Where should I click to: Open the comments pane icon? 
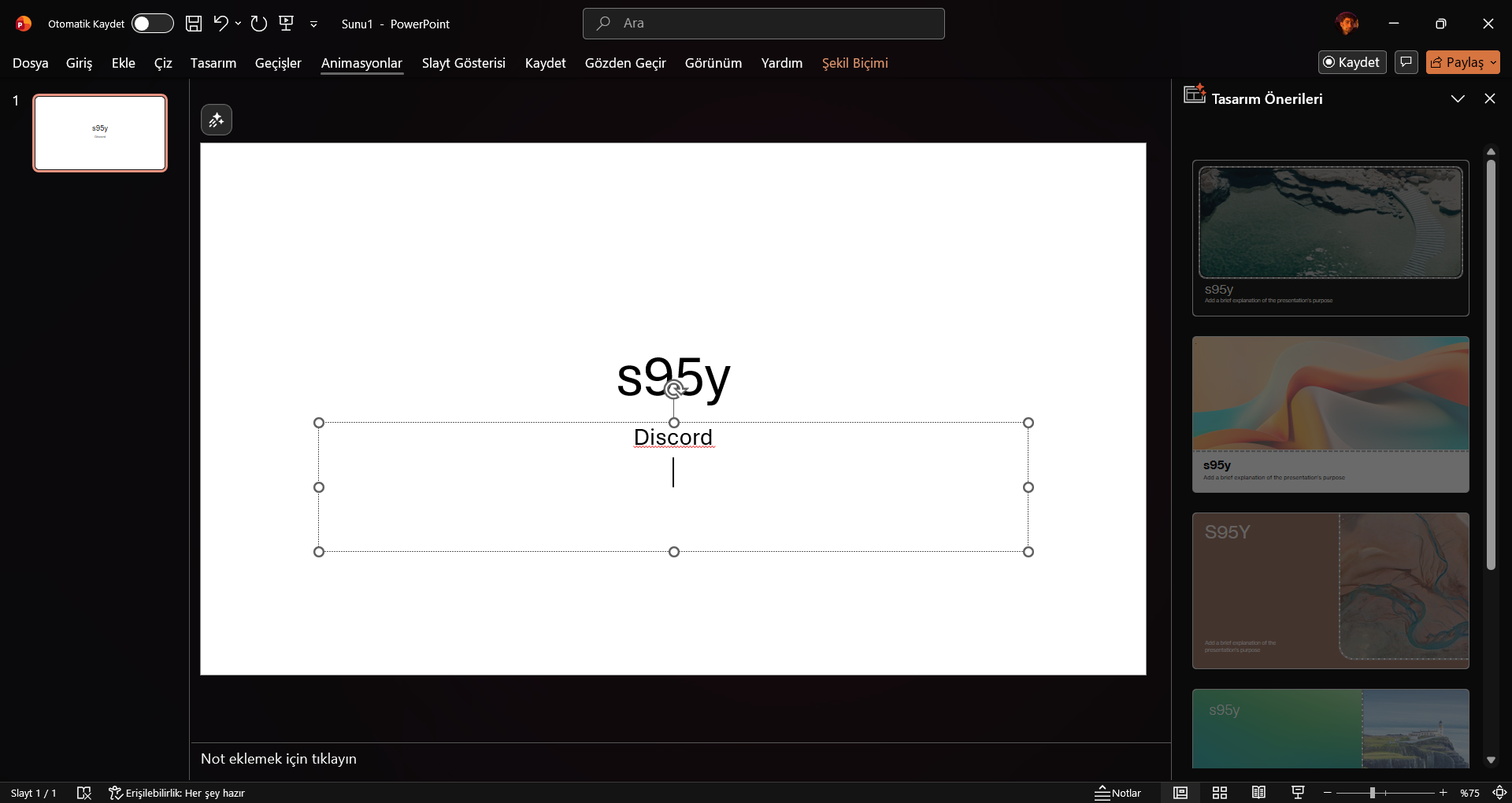tap(1406, 62)
